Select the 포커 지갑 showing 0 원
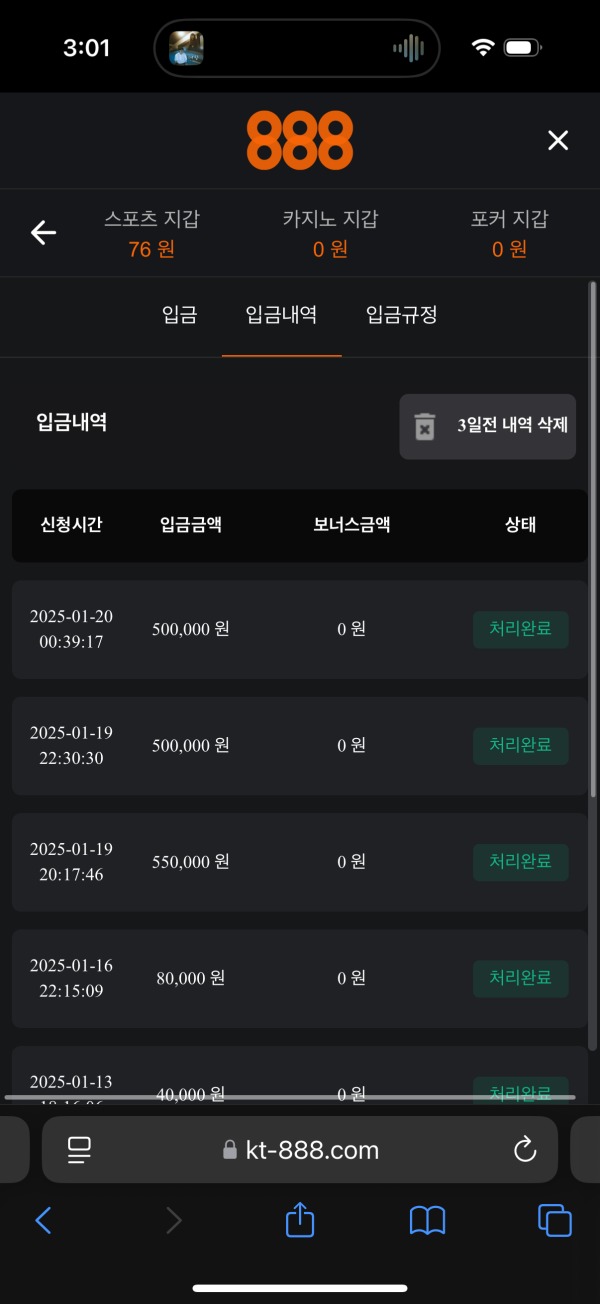 coord(510,232)
